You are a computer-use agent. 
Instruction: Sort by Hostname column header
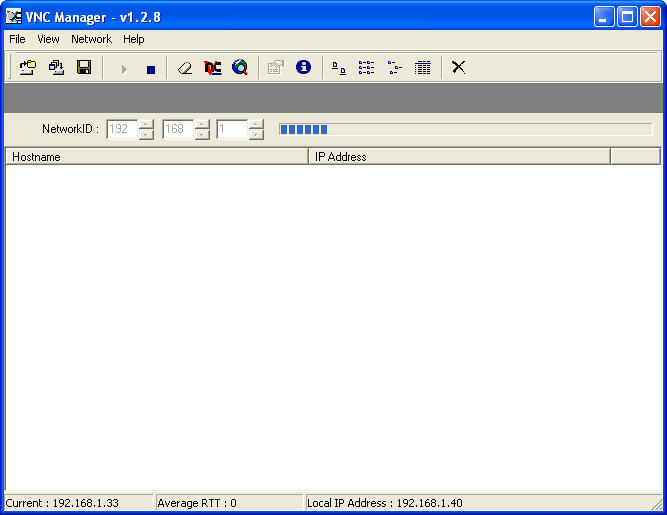[x=157, y=156]
